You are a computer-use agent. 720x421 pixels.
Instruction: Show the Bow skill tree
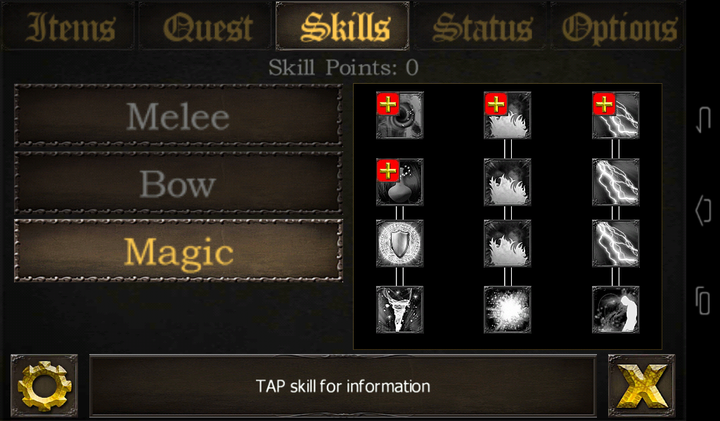(x=179, y=183)
